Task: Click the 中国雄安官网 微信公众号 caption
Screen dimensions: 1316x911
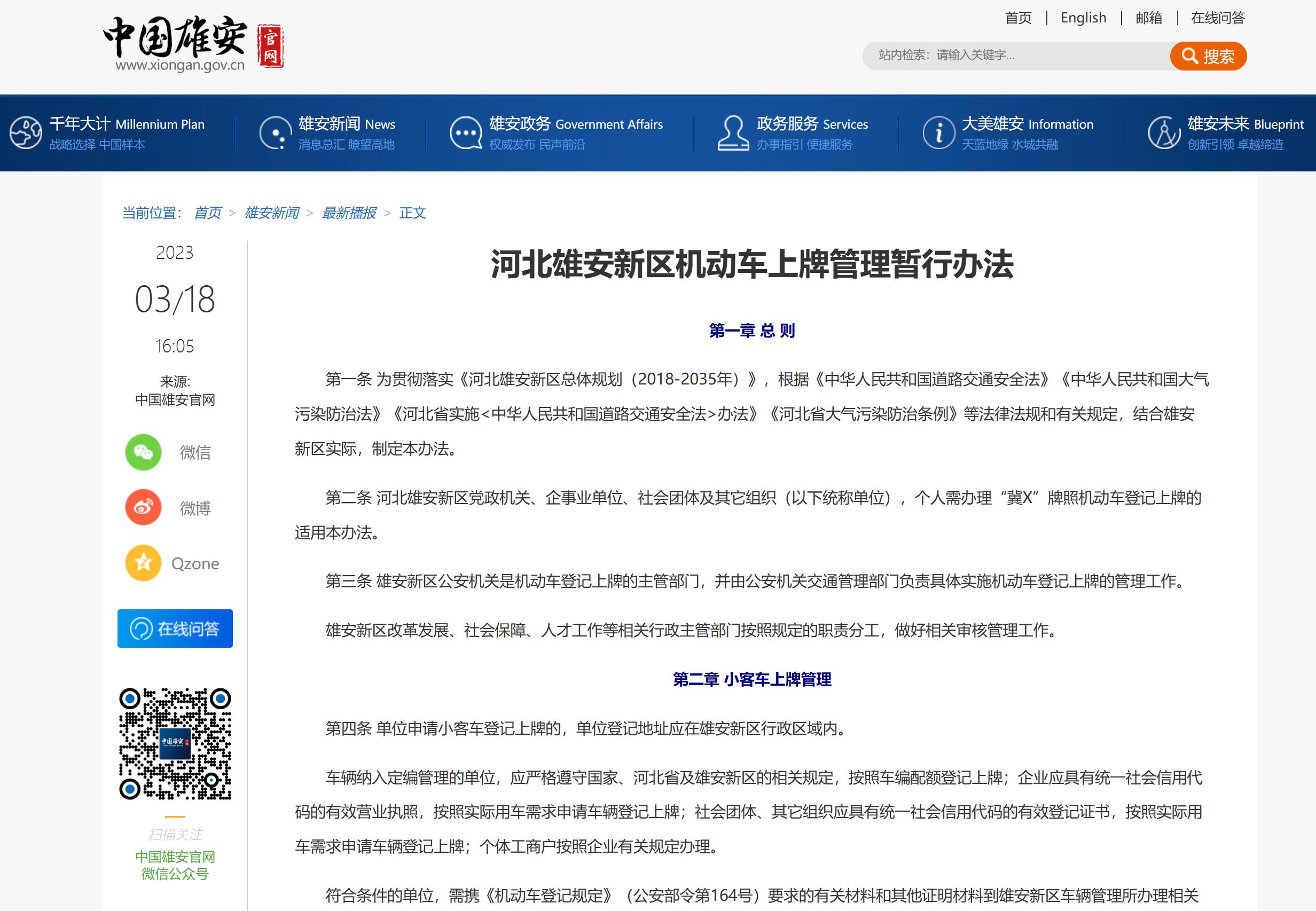Action: coord(175,865)
